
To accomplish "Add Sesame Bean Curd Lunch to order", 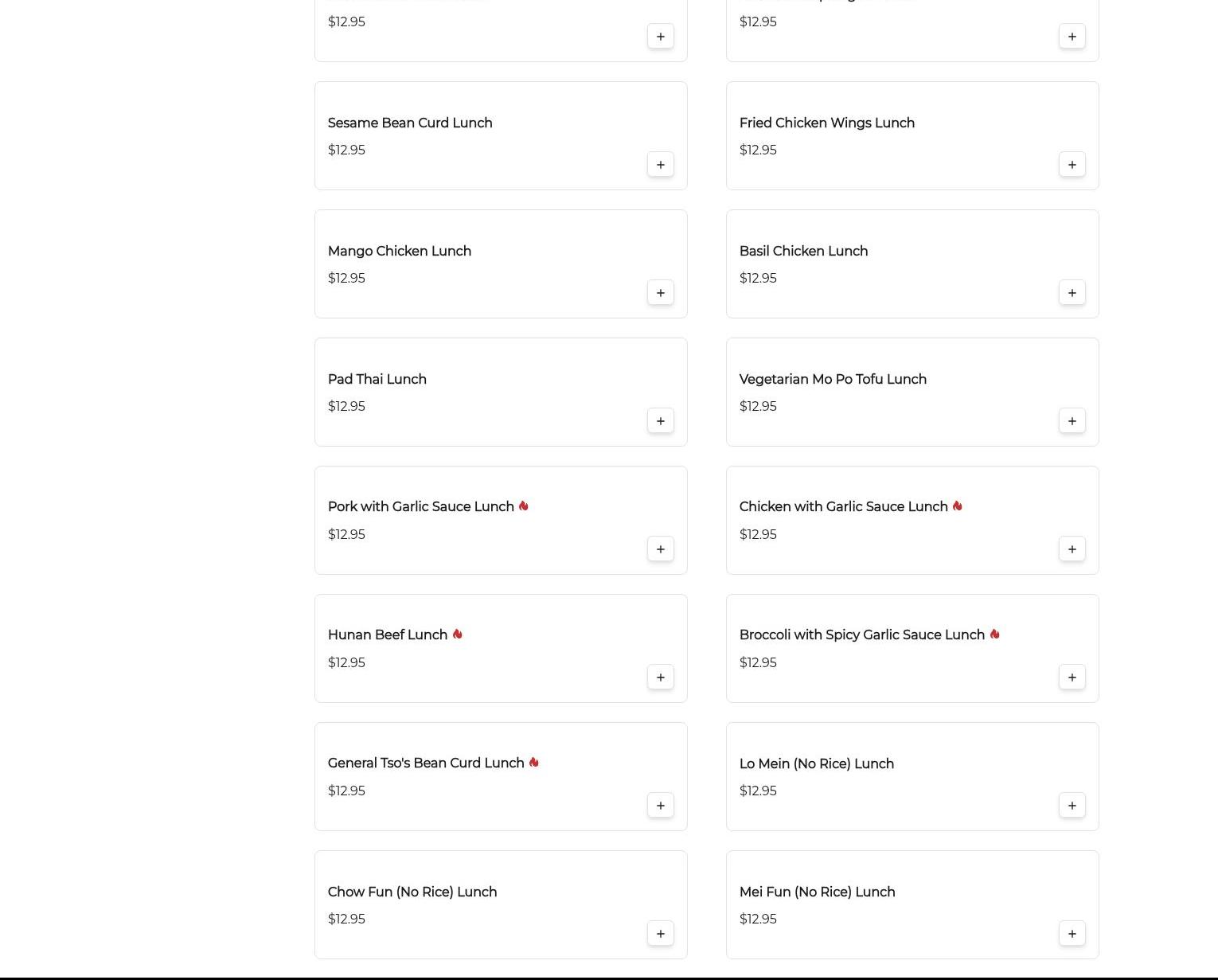I will (661, 165).
